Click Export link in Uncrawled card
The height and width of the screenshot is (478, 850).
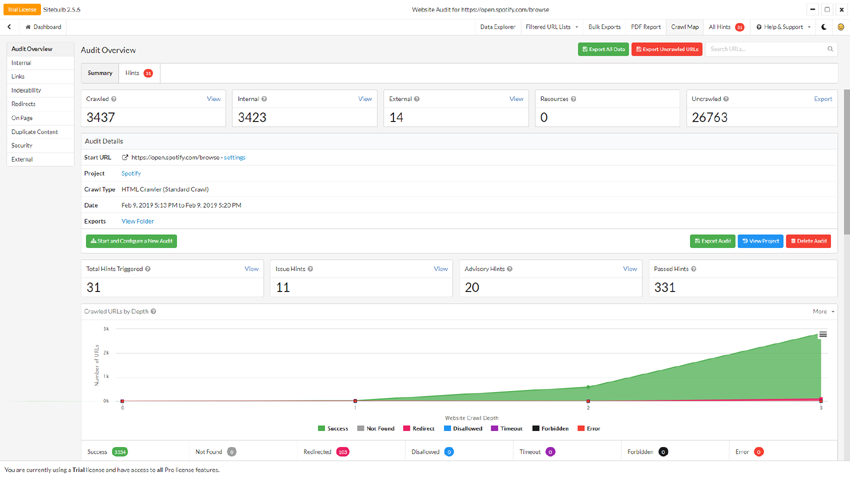[822, 99]
